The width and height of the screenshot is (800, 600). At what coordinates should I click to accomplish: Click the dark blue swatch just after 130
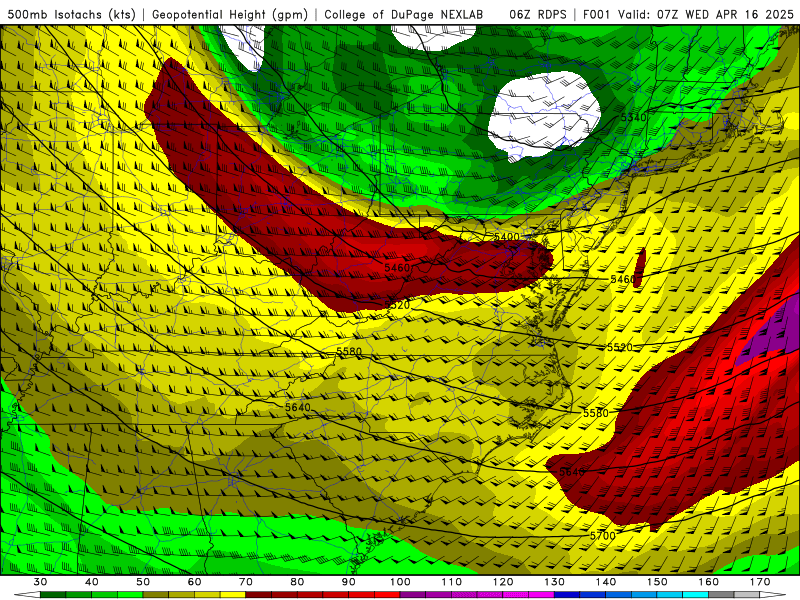coord(567,595)
